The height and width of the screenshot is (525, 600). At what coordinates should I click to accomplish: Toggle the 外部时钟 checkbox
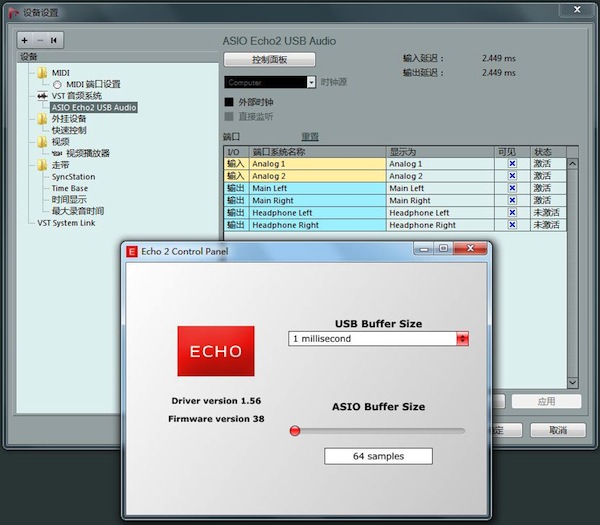(229, 102)
